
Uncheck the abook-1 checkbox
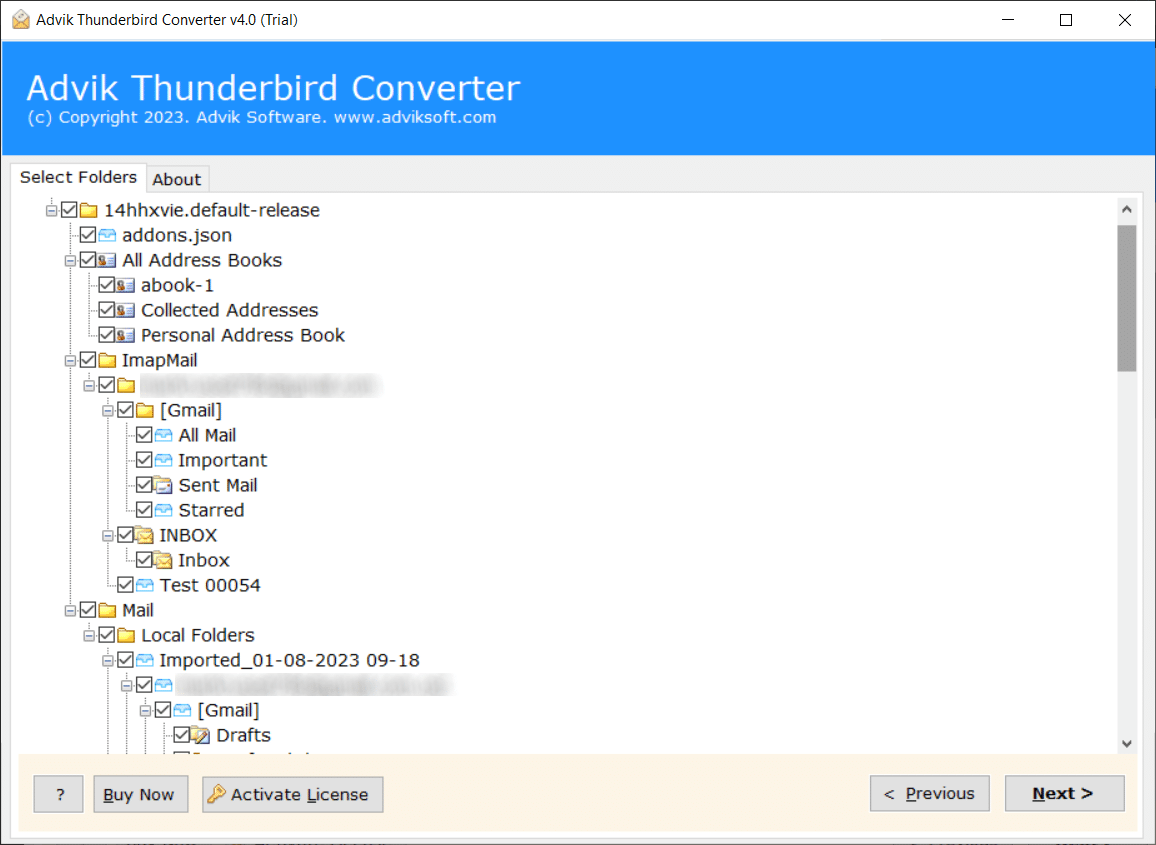pyautogui.click(x=107, y=285)
